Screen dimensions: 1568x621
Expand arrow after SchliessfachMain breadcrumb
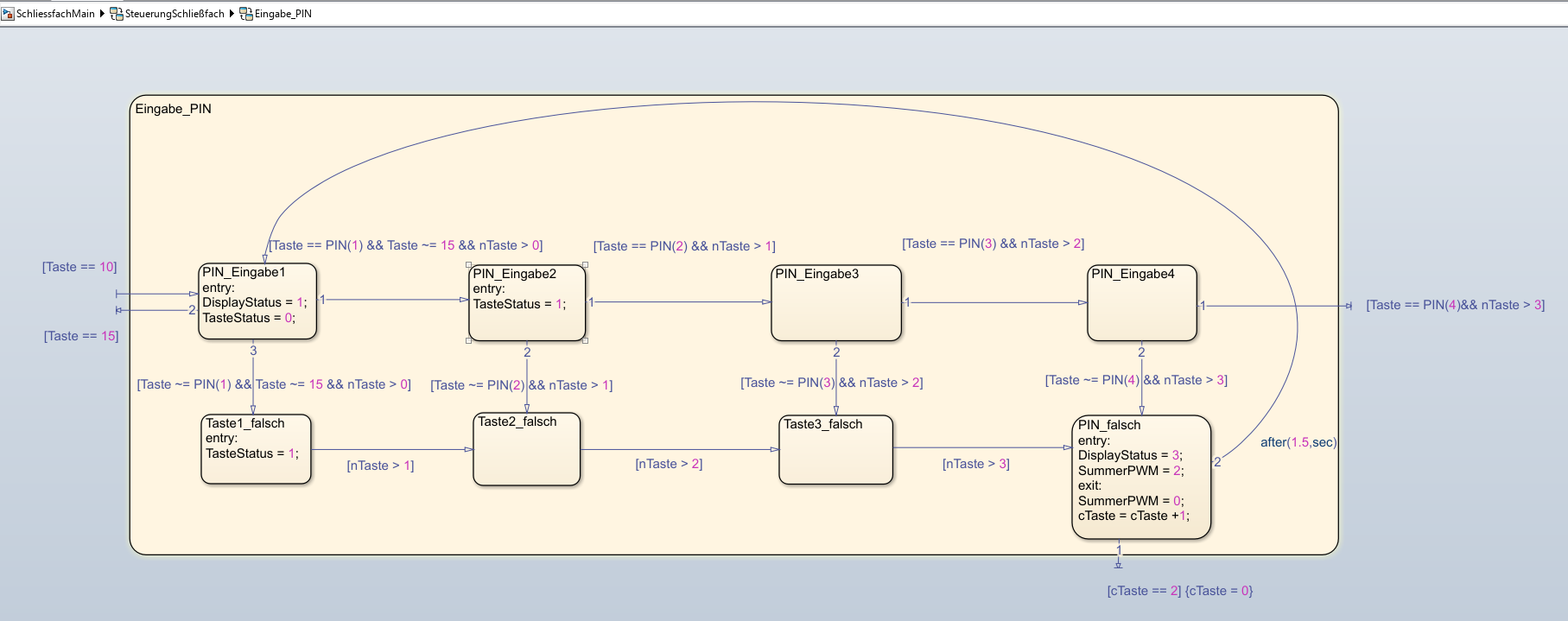[x=103, y=14]
